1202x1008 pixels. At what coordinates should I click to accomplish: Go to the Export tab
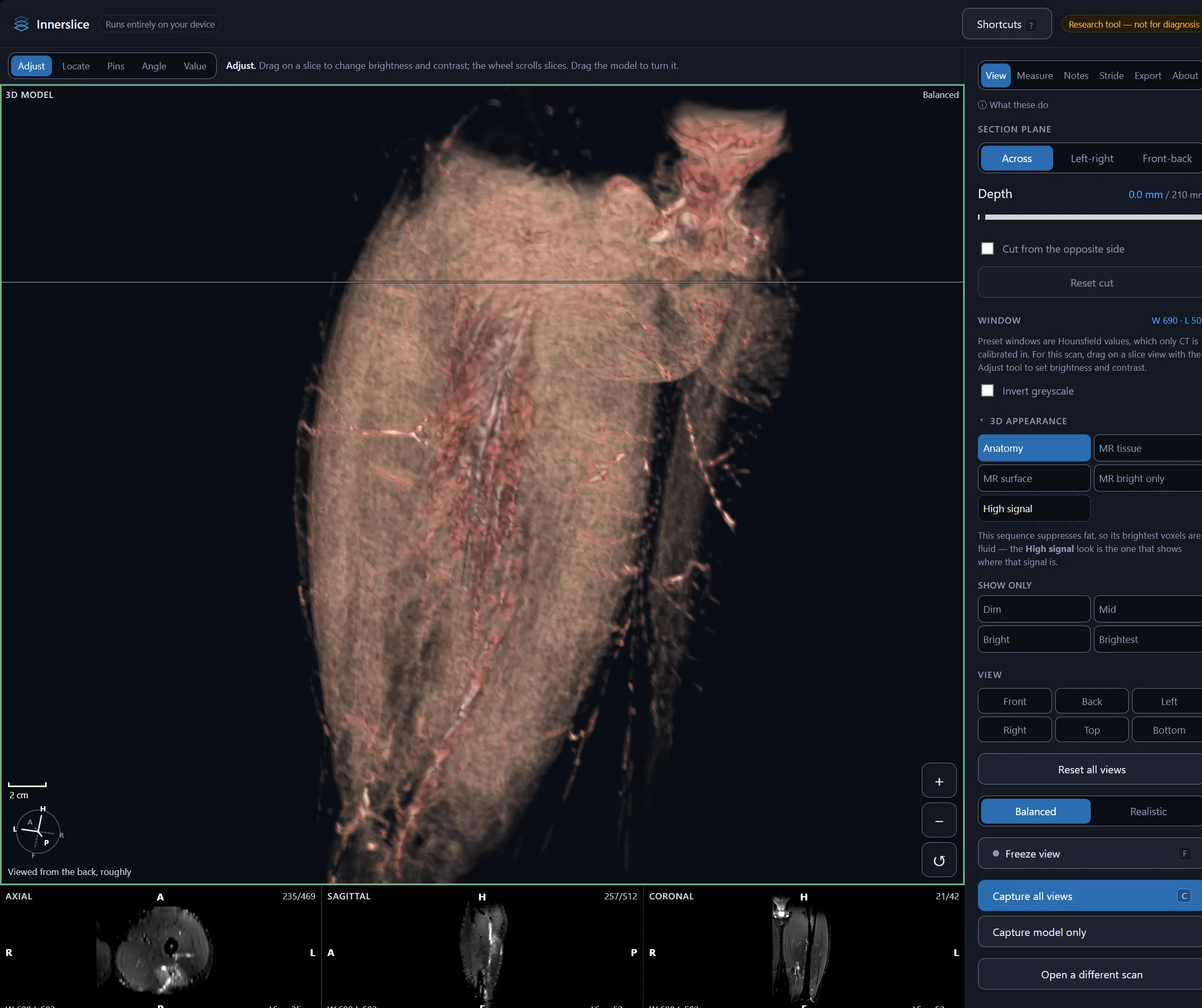pos(1147,76)
